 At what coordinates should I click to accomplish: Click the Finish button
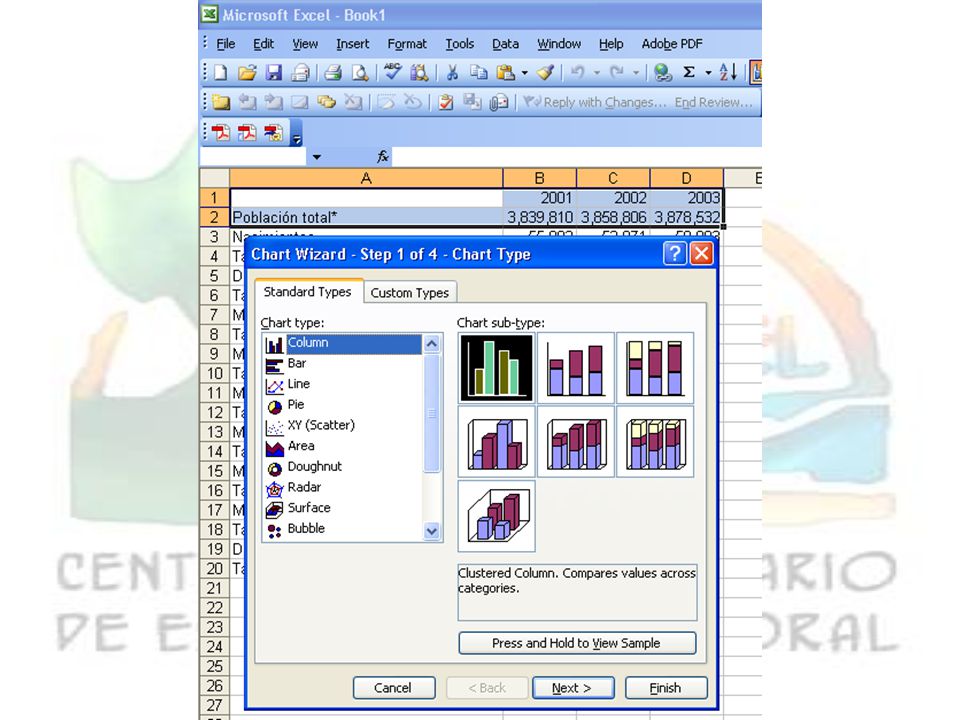[666, 688]
